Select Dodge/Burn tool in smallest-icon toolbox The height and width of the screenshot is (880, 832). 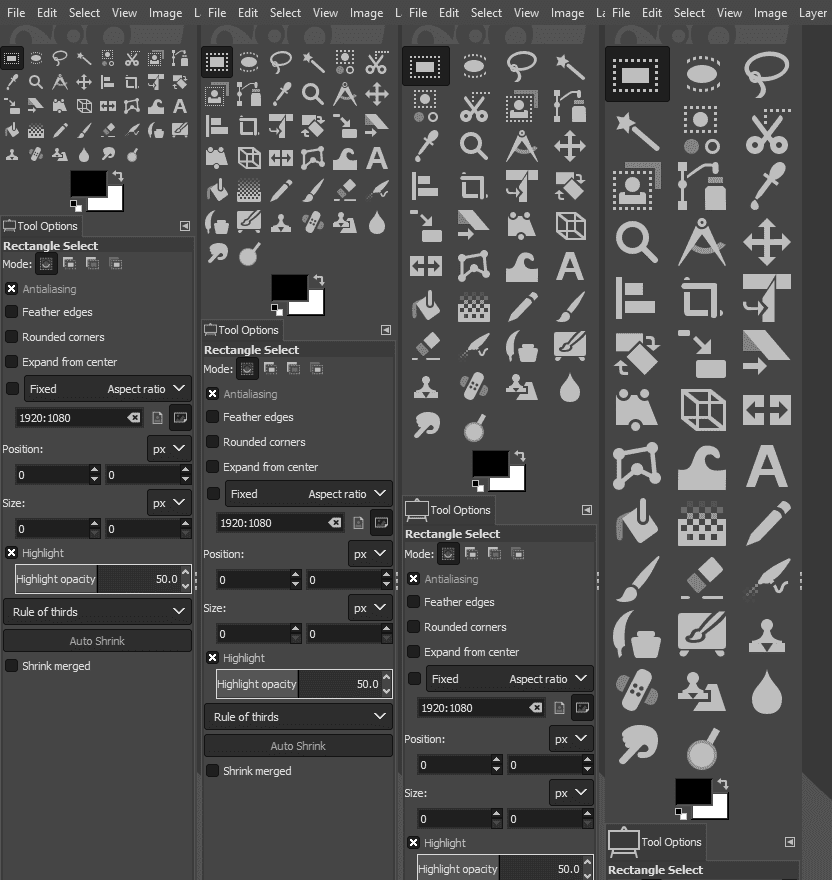point(132,154)
